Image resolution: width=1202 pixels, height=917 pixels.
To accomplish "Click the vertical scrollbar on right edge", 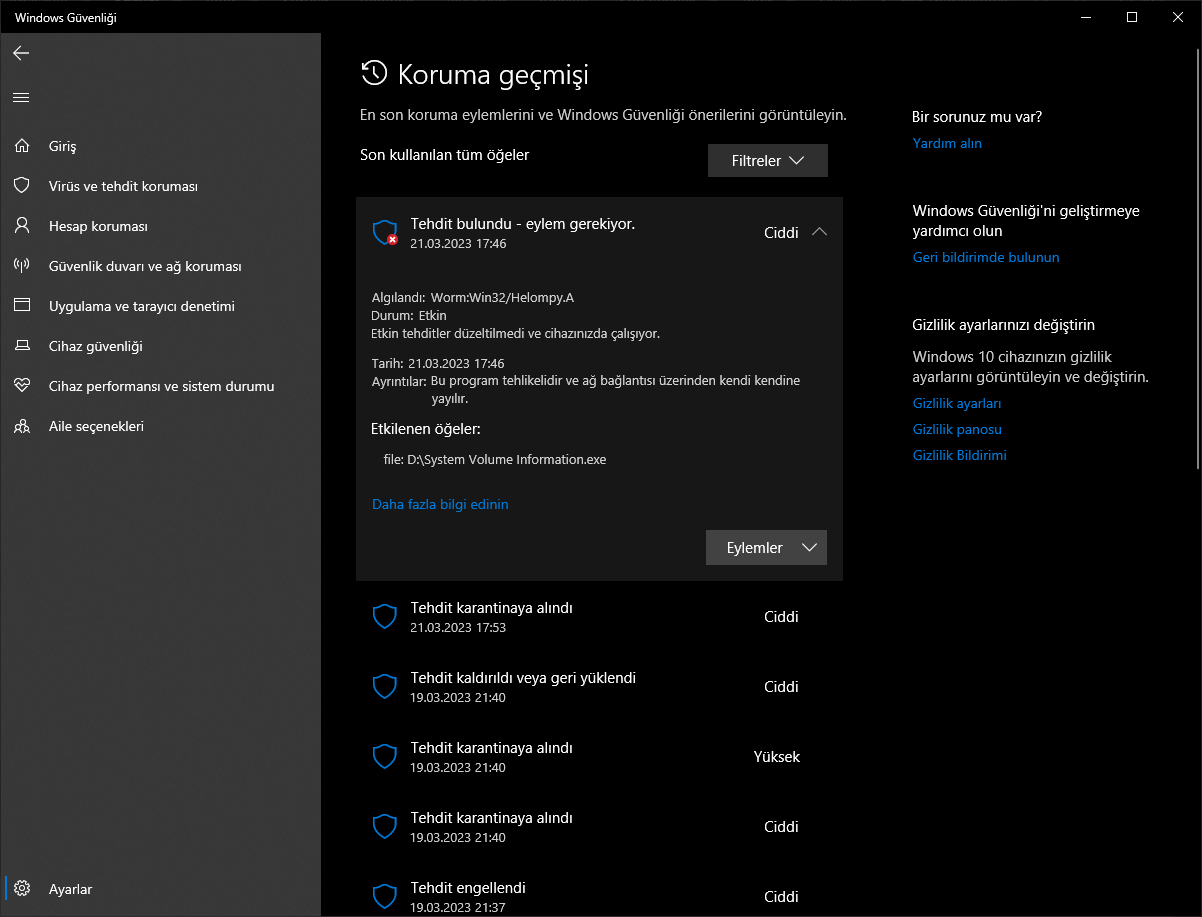I will coord(1197,260).
